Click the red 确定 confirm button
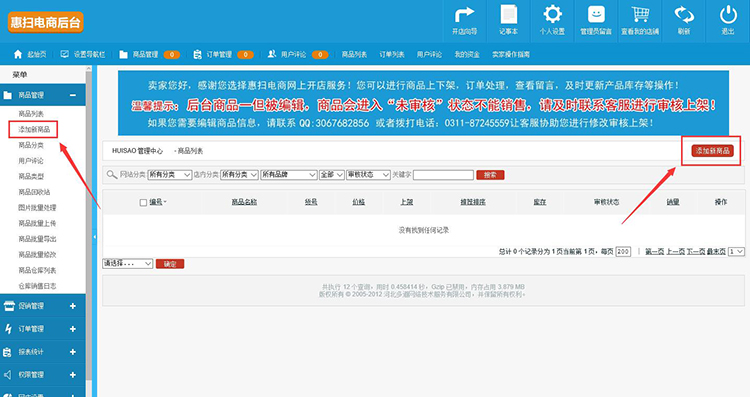The height and width of the screenshot is (397, 750). click(x=170, y=264)
